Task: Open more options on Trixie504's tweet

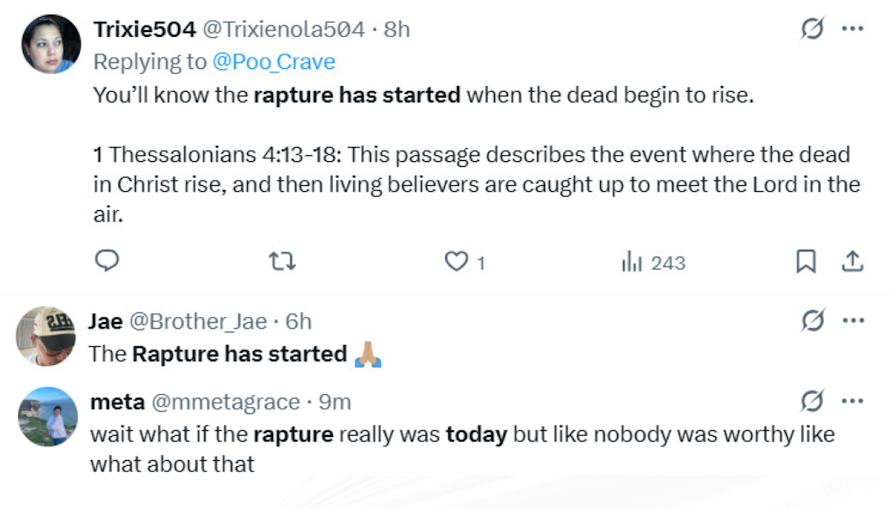Action: (852, 29)
